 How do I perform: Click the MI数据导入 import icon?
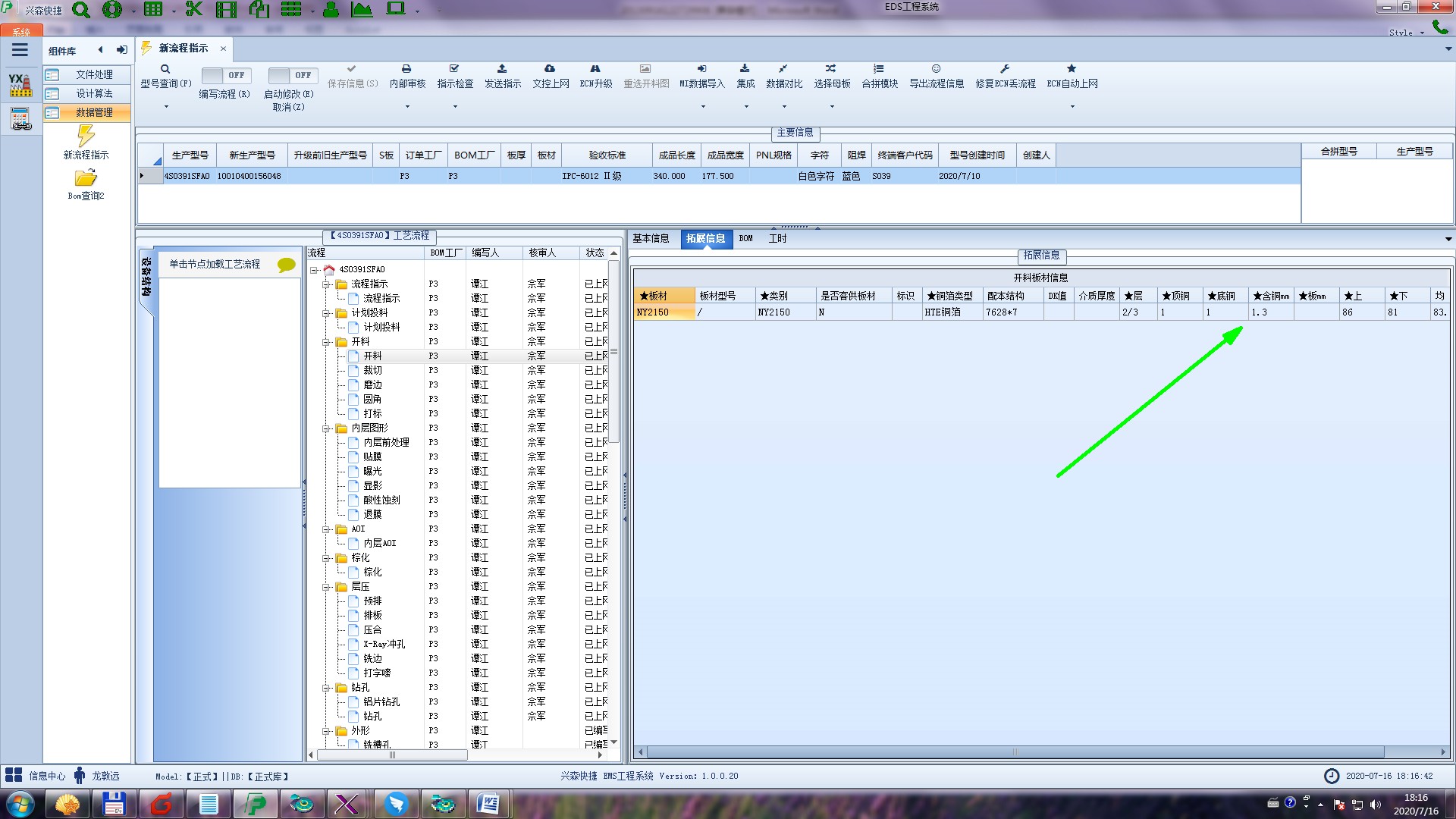coord(701,69)
